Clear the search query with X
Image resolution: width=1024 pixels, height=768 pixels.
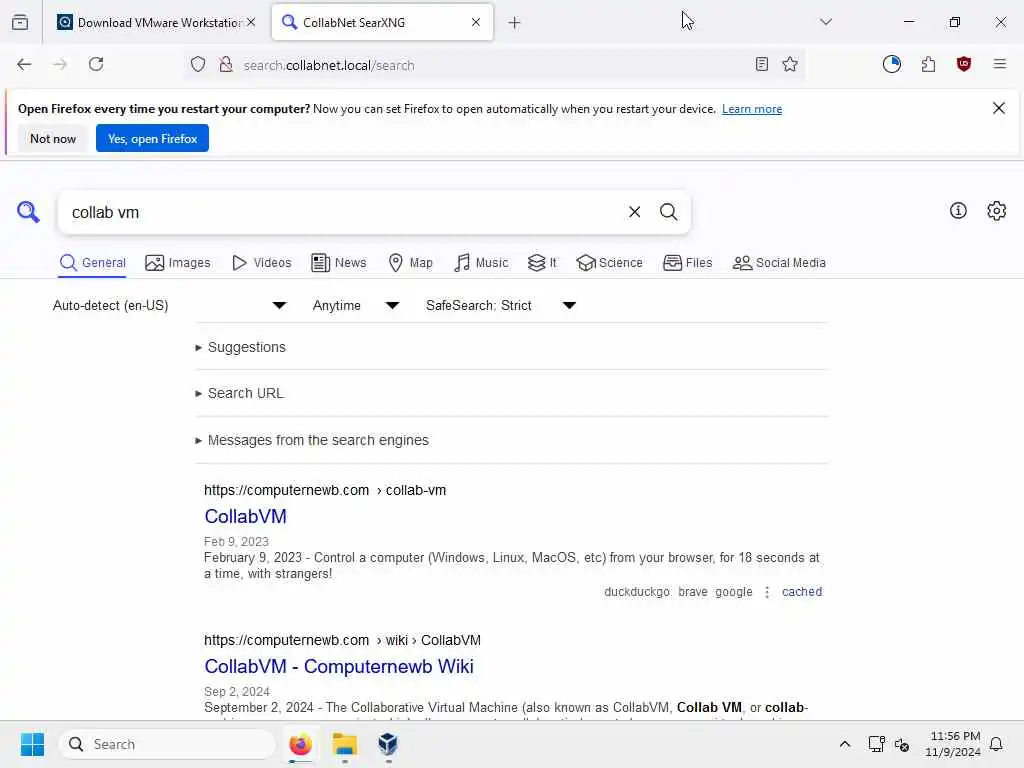point(634,212)
